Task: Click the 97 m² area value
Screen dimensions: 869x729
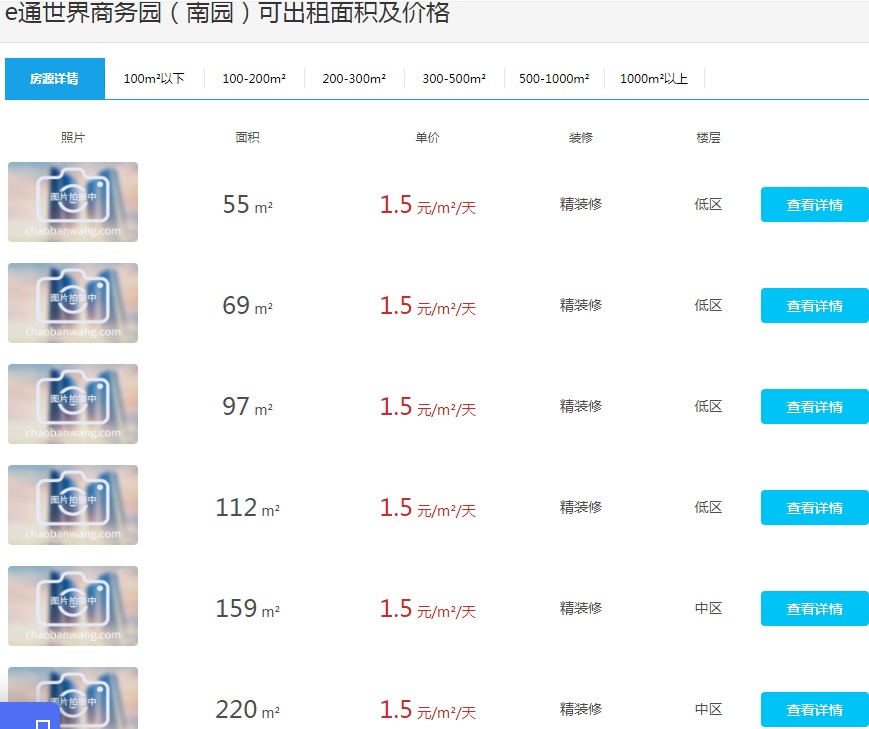Action: (x=248, y=406)
